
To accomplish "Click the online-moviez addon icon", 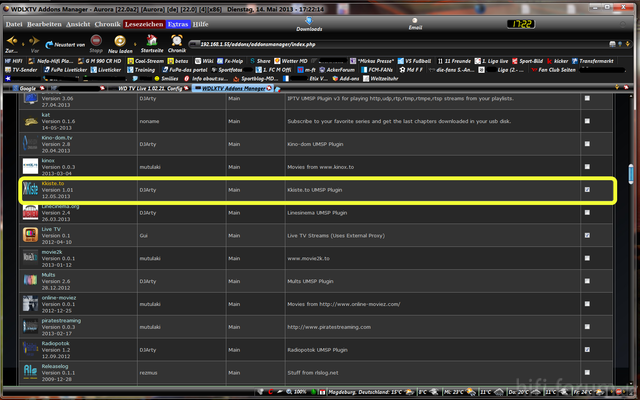I will coord(31,304).
